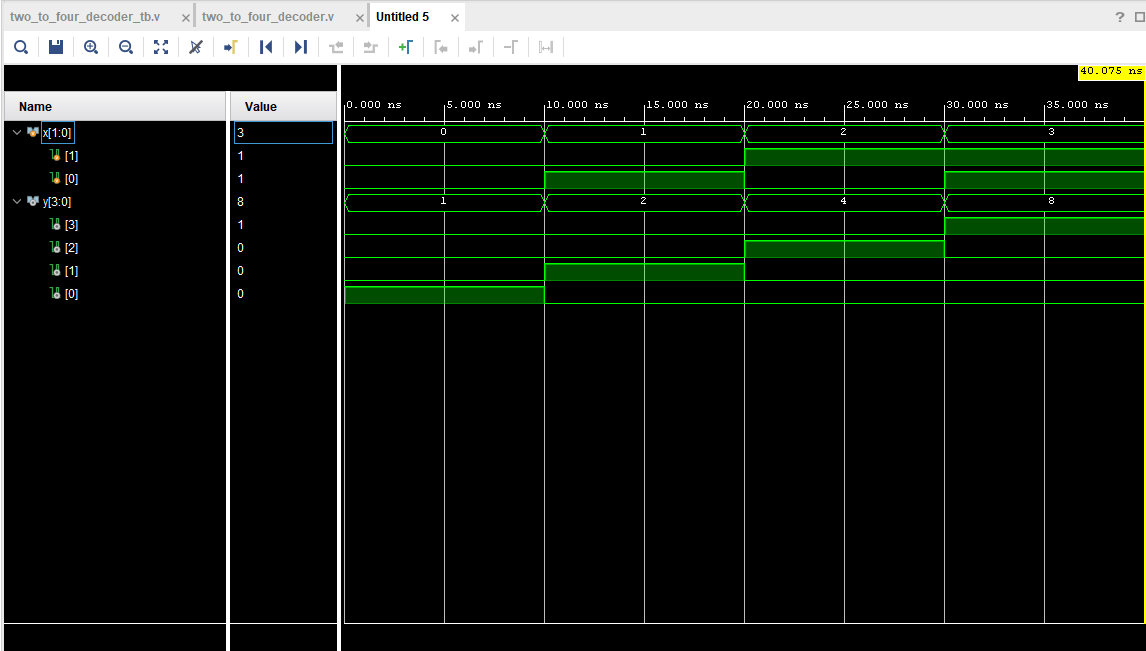Screen dimensions: 1146x651
Task: Collapse the y[3:0] bus signal
Action: [x=16, y=202]
